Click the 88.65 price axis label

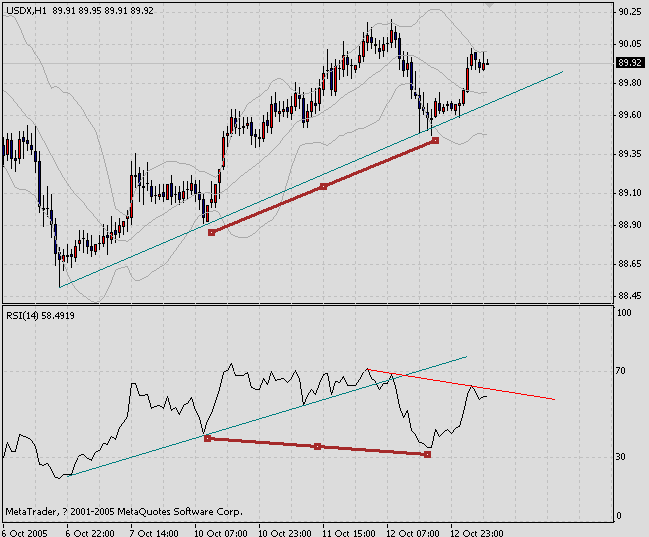tap(630, 264)
